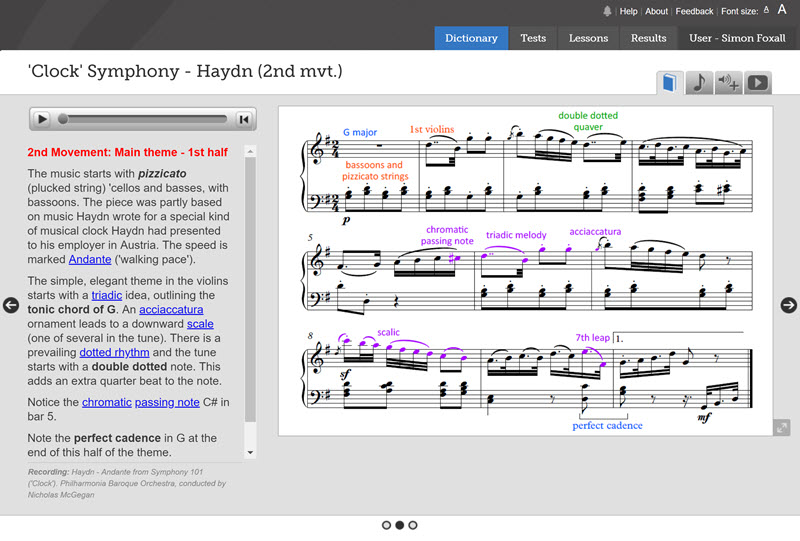The image size is (800, 541).
Task: Click the notification bell icon
Action: (607, 11)
